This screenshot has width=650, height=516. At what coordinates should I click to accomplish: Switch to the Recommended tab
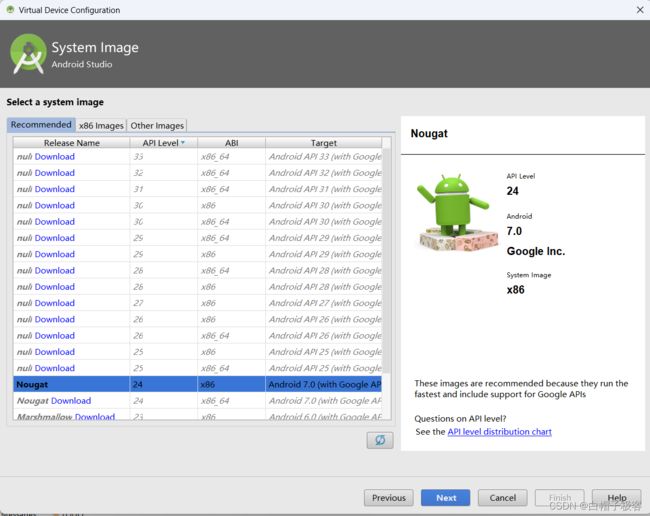[x=41, y=125]
